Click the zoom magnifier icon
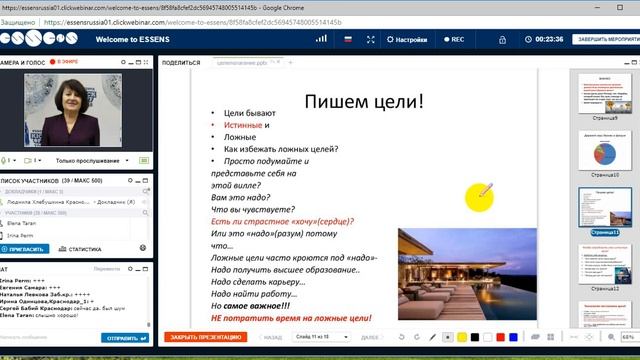The width and height of the screenshot is (640, 360). 611,337
